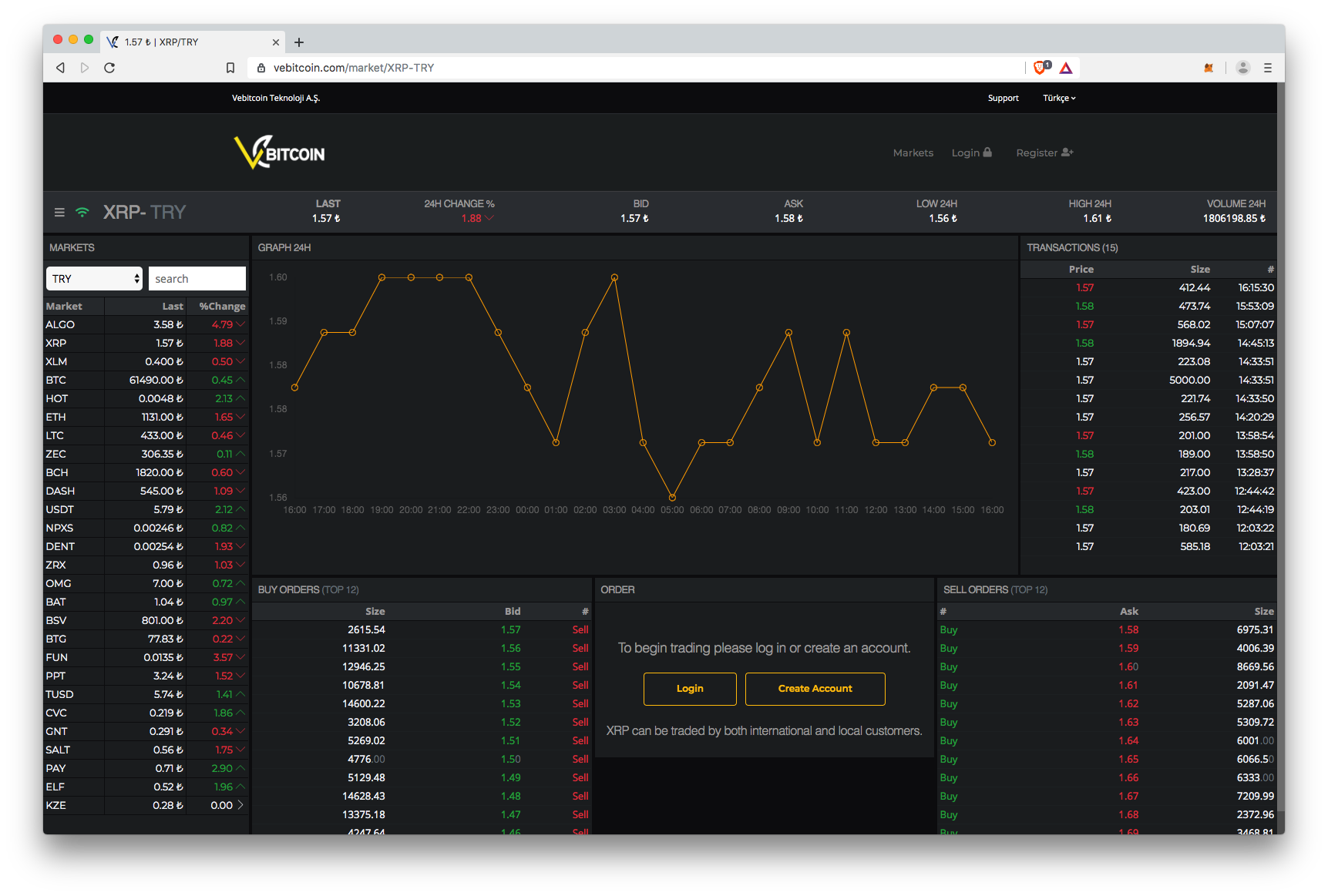
Task: Select the ALGO market row
Action: (x=146, y=324)
